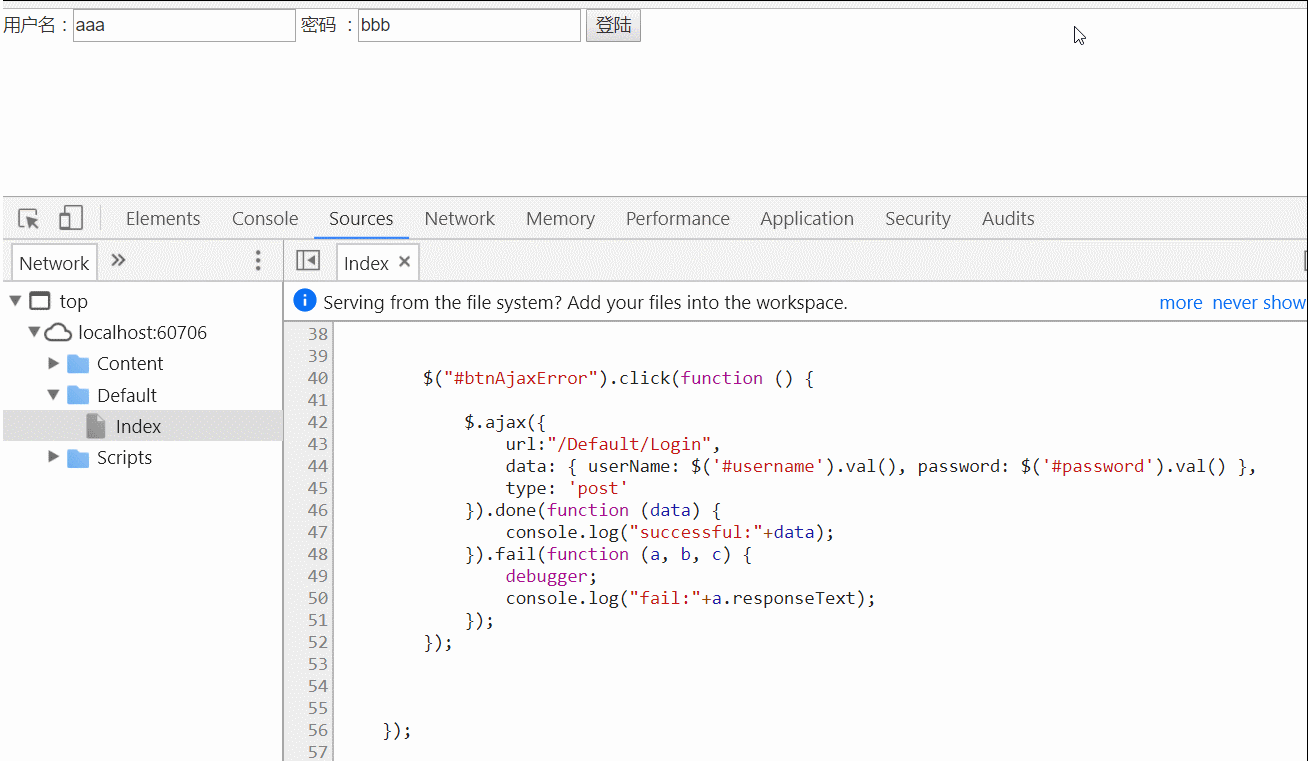Focus the 密码 password input field
The width and height of the screenshot is (1308, 761).
click(x=469, y=26)
